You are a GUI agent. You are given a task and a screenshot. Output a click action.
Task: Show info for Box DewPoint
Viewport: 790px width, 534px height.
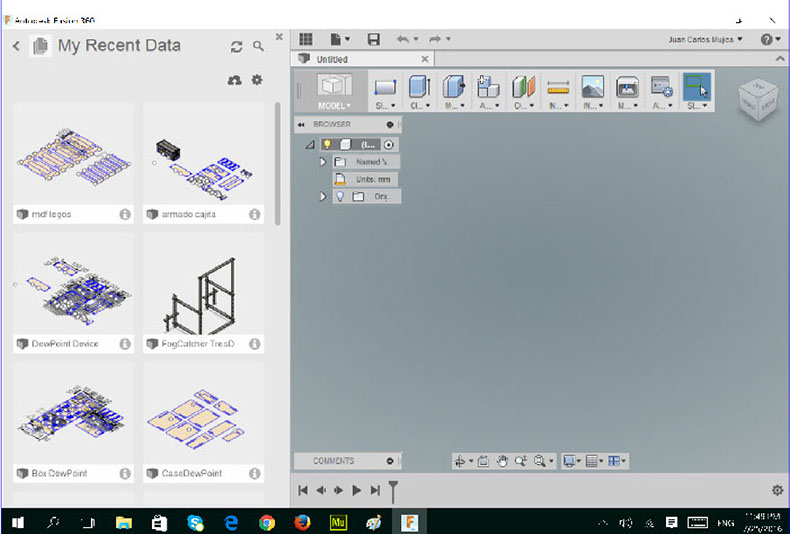[x=125, y=474]
